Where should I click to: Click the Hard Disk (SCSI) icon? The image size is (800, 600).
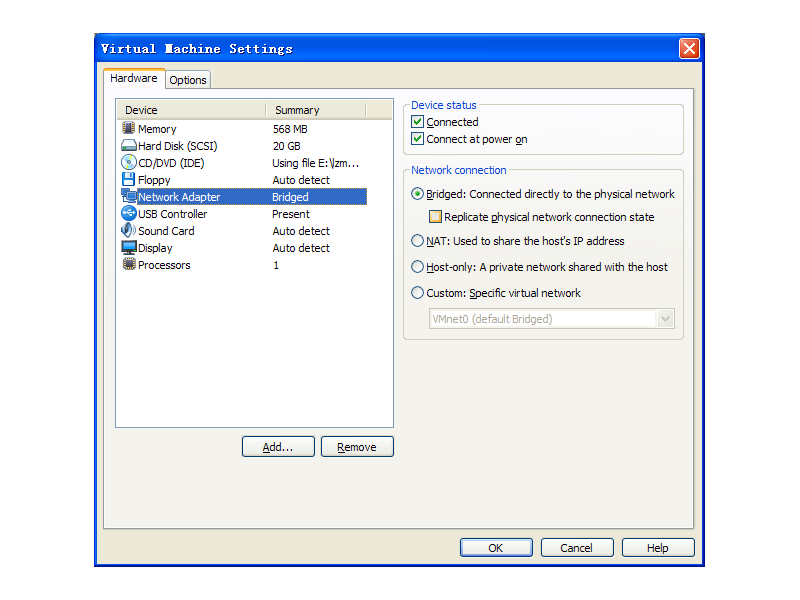[x=129, y=146]
